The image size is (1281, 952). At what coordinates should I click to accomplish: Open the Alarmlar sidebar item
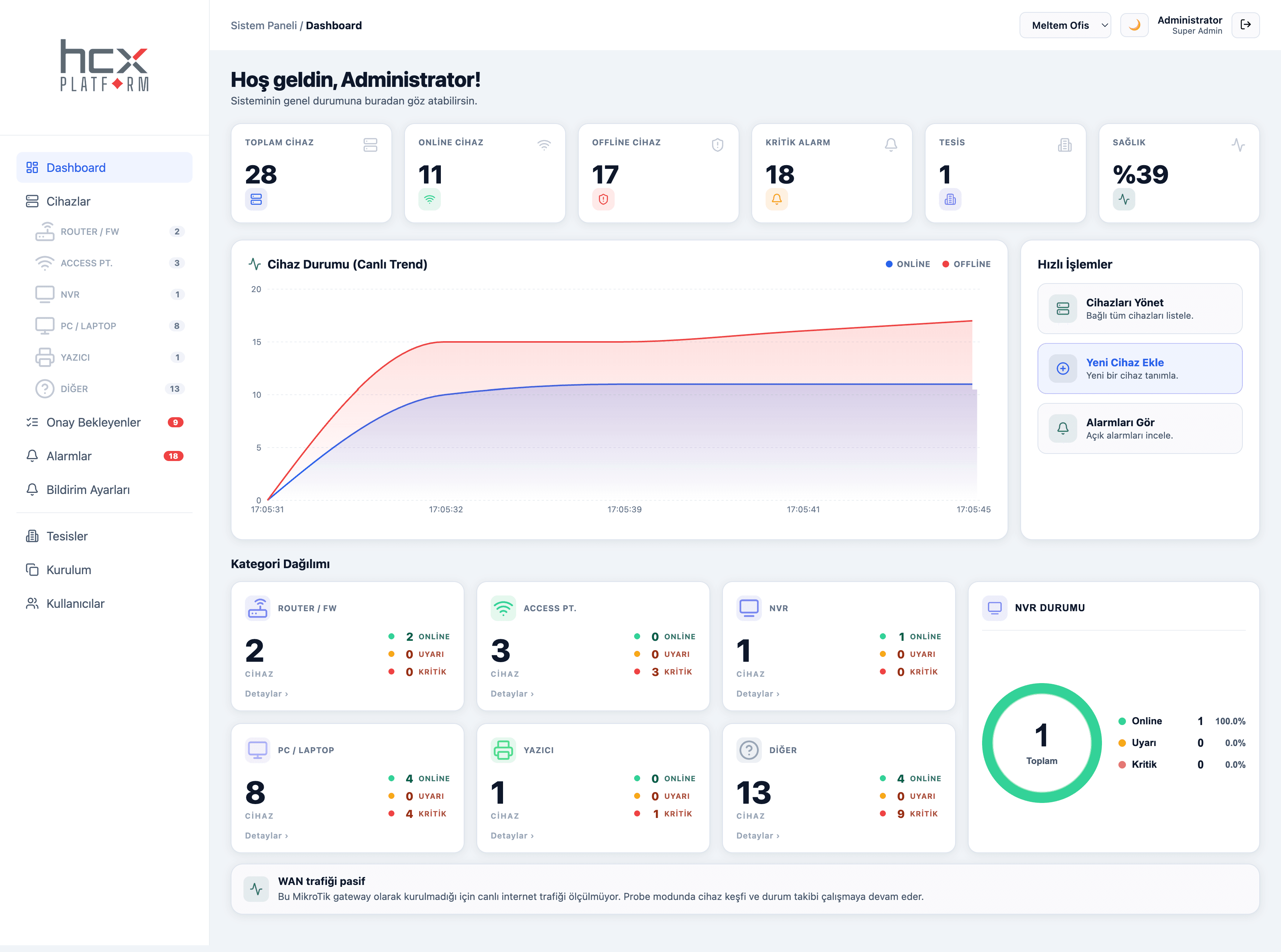(104, 456)
